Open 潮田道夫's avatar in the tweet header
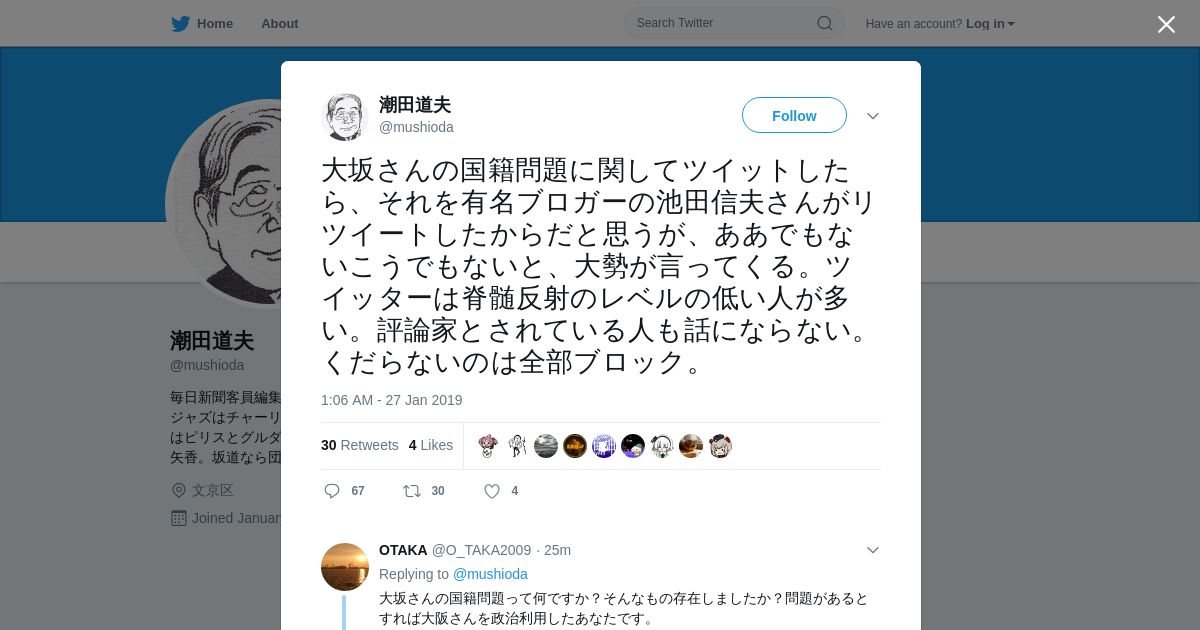 345,116
